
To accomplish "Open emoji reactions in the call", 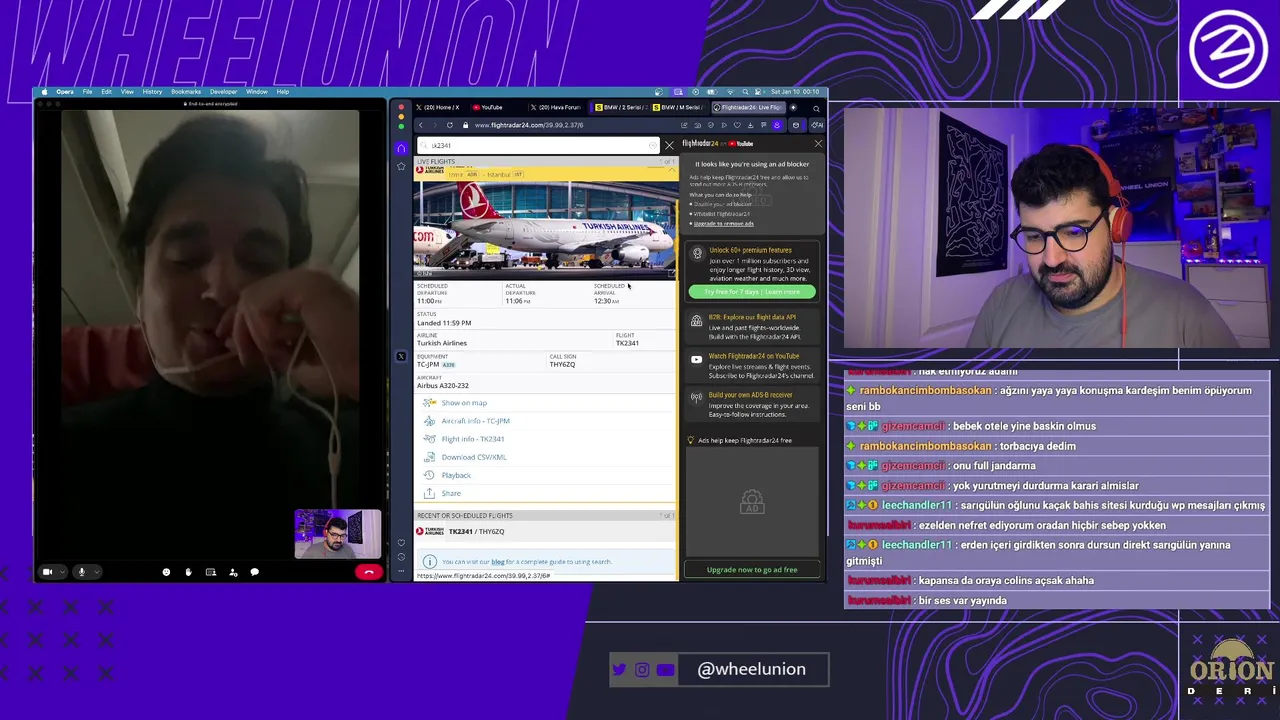I will [166, 572].
